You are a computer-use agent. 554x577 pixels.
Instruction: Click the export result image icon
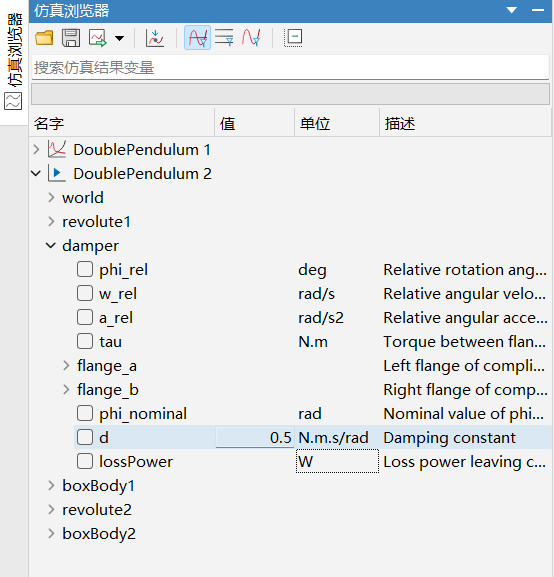pos(98,38)
